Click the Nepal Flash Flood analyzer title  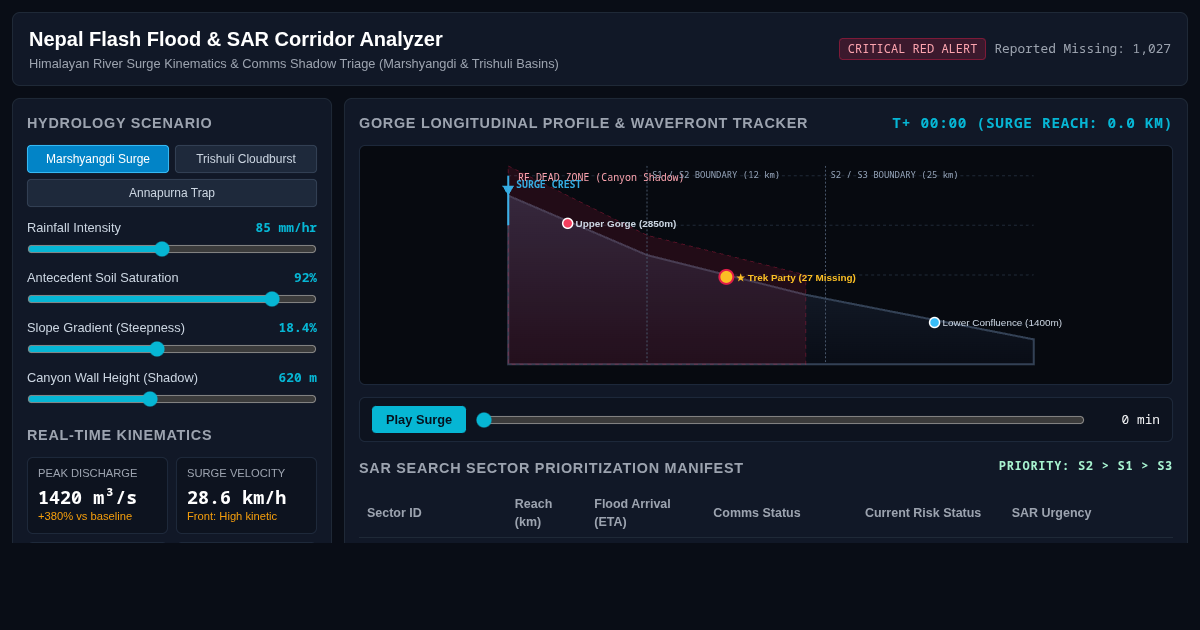tap(236, 39)
